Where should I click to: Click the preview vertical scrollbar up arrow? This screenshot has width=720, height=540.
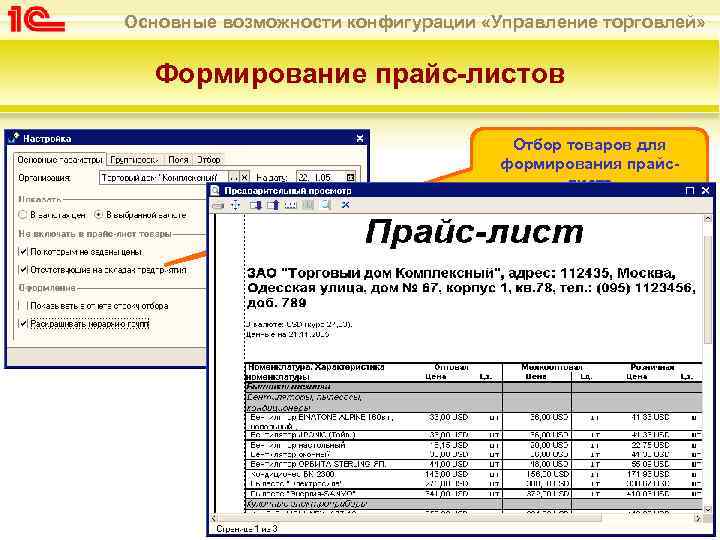point(708,219)
